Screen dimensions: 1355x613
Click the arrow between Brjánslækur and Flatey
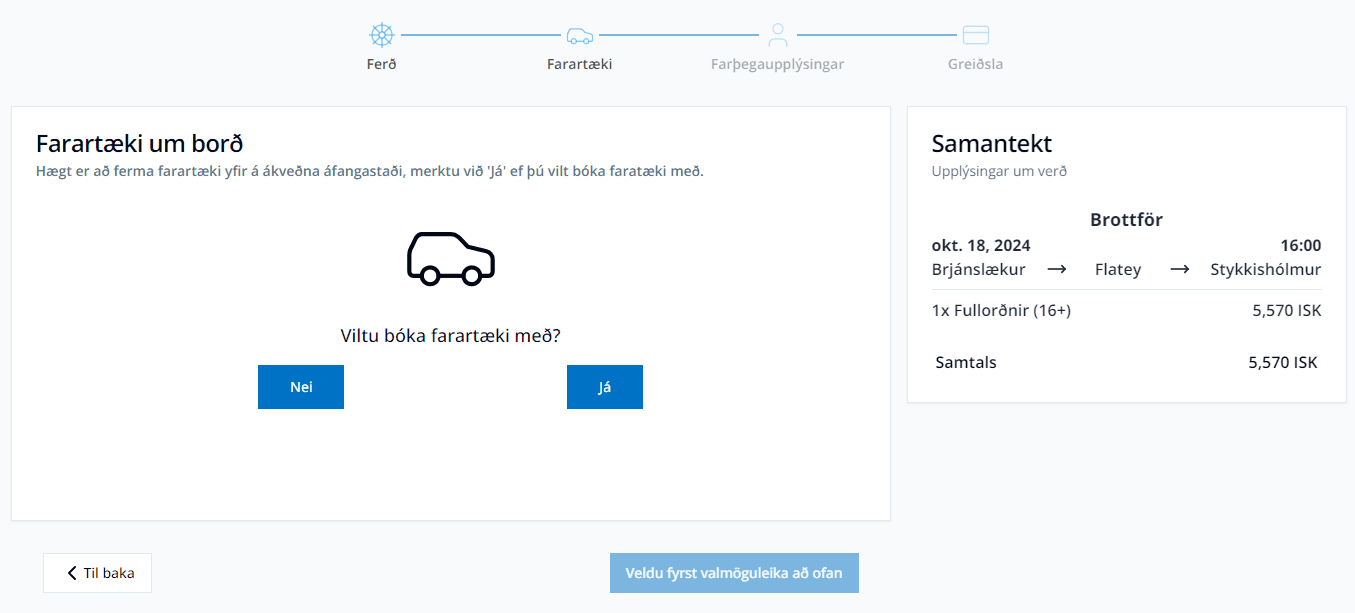click(1056, 269)
